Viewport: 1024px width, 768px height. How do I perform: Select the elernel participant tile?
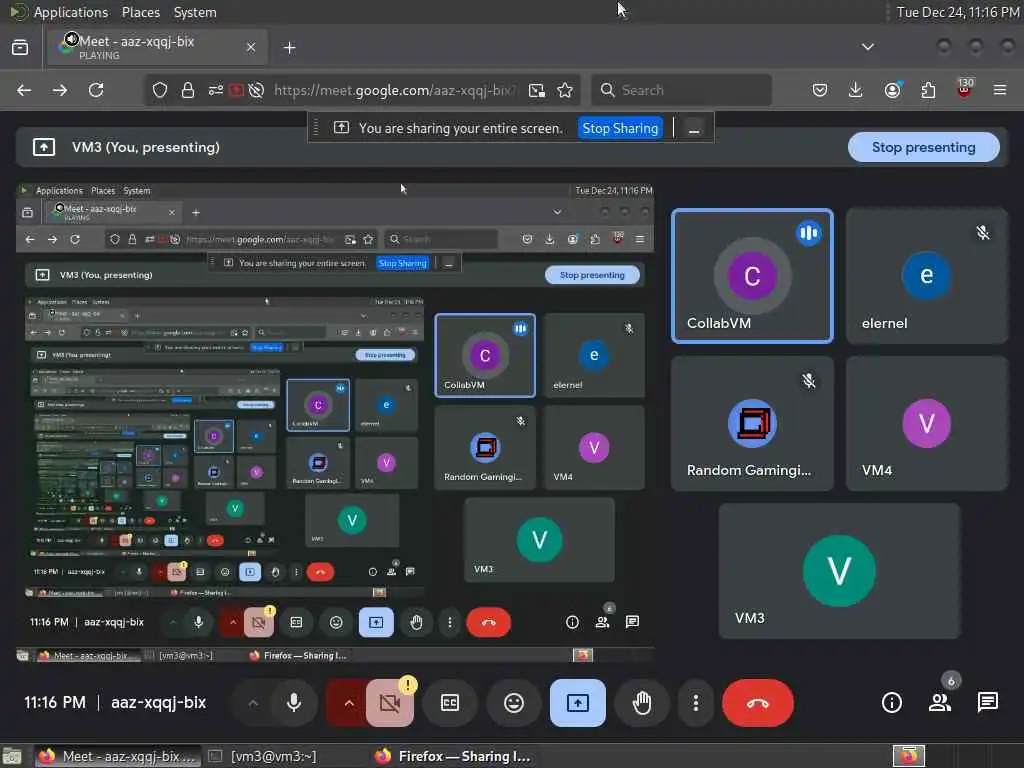pos(927,276)
